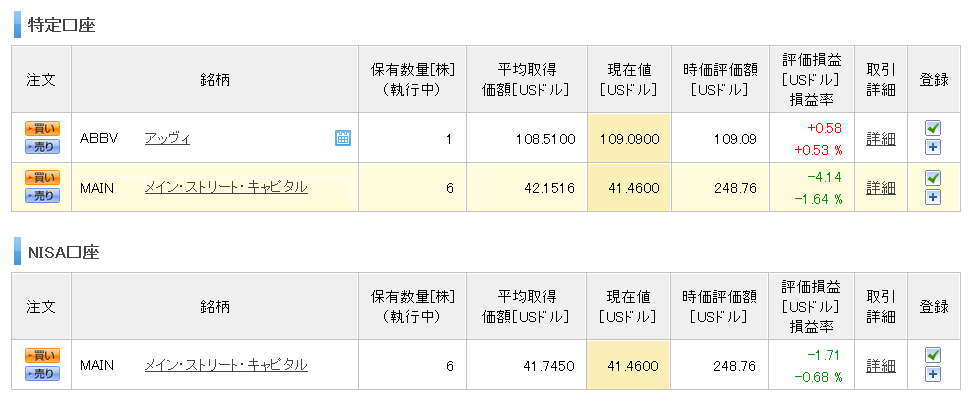
Task: Click the ABBV current price cell 109.0900
Action: click(x=629, y=138)
